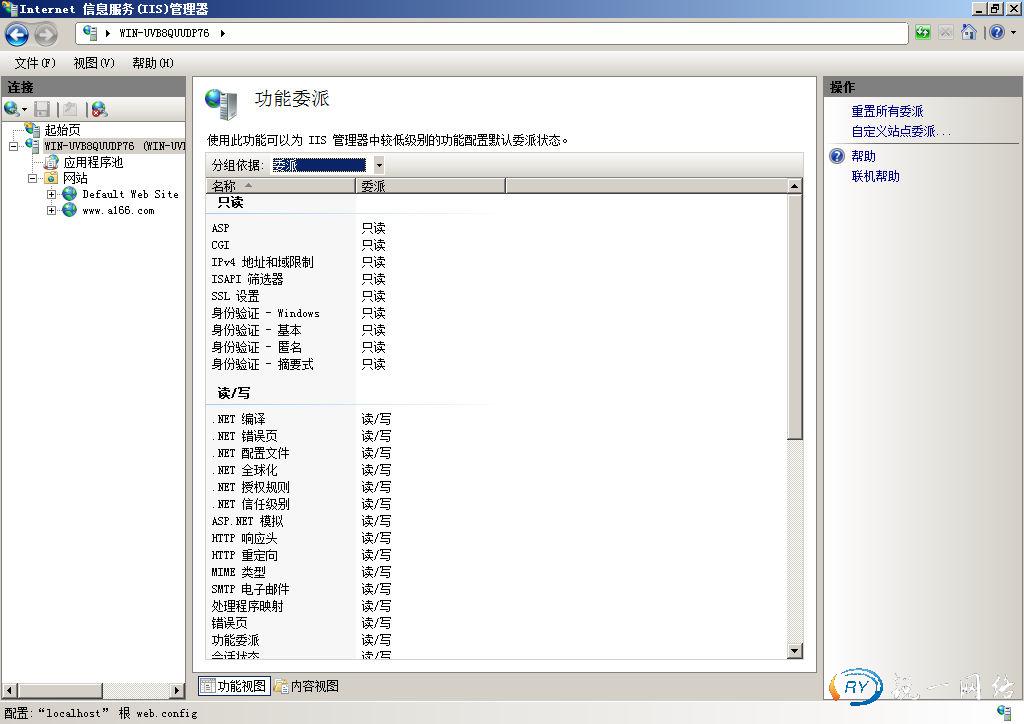Expand the Default Web Site tree node
The image size is (1024, 724).
tap(52, 194)
